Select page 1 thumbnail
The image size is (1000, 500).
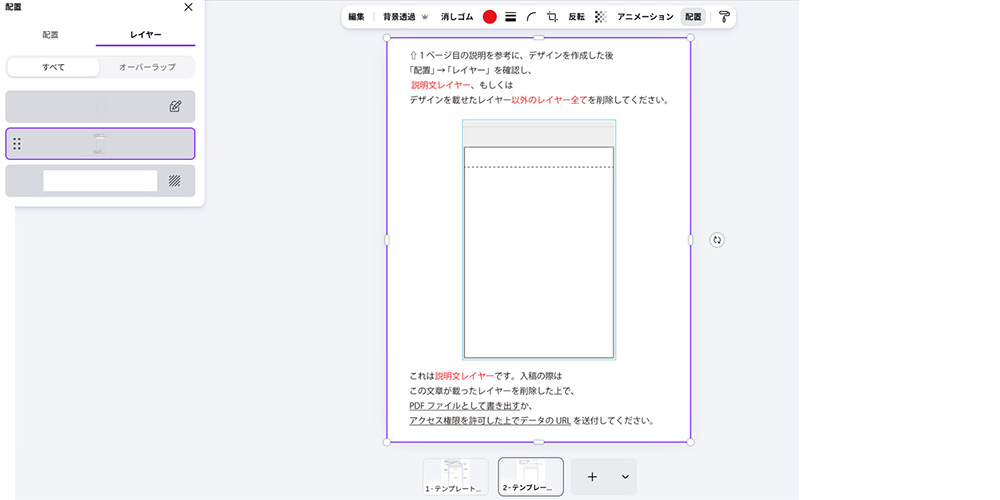(x=455, y=477)
